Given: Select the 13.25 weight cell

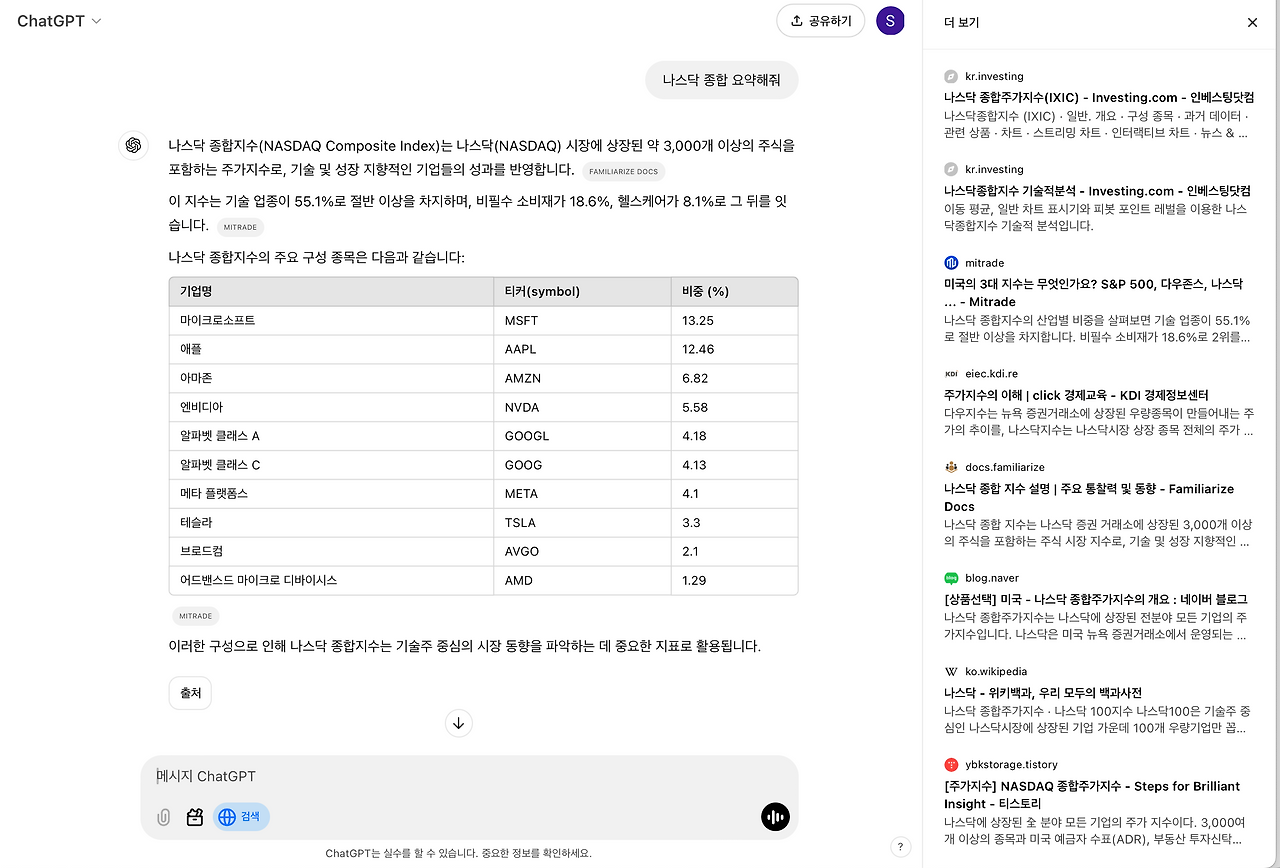Looking at the screenshot, I should pos(734,321).
